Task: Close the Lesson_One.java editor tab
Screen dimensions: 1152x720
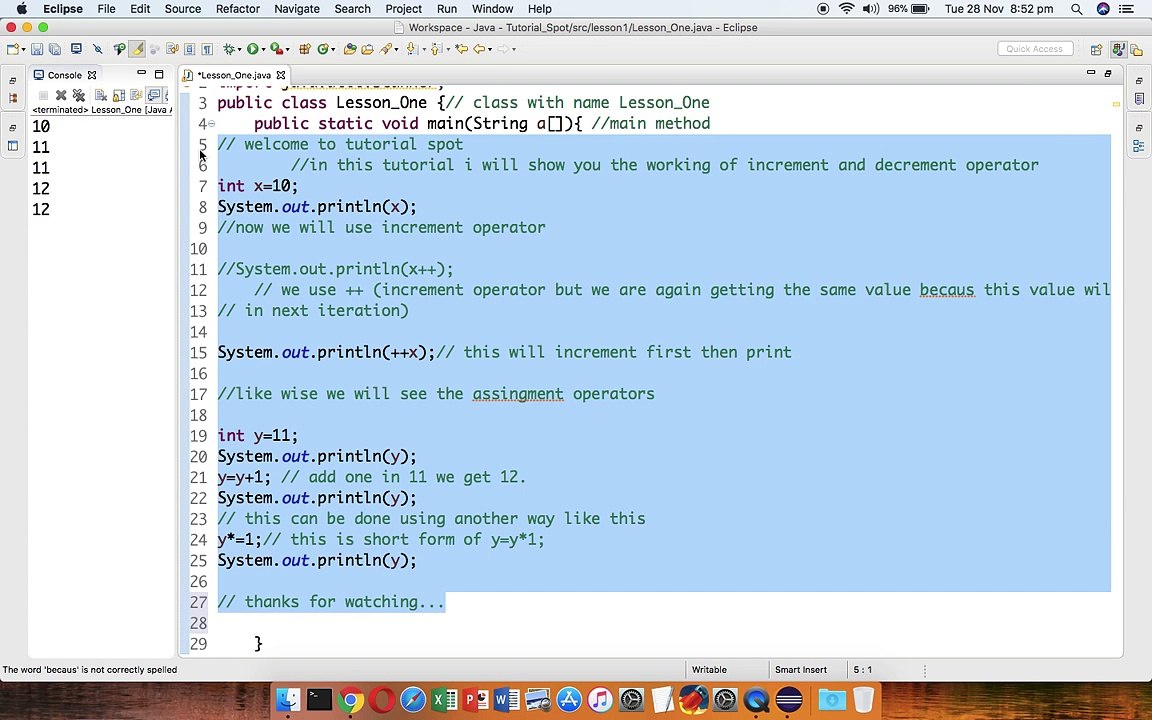Action: point(281,75)
